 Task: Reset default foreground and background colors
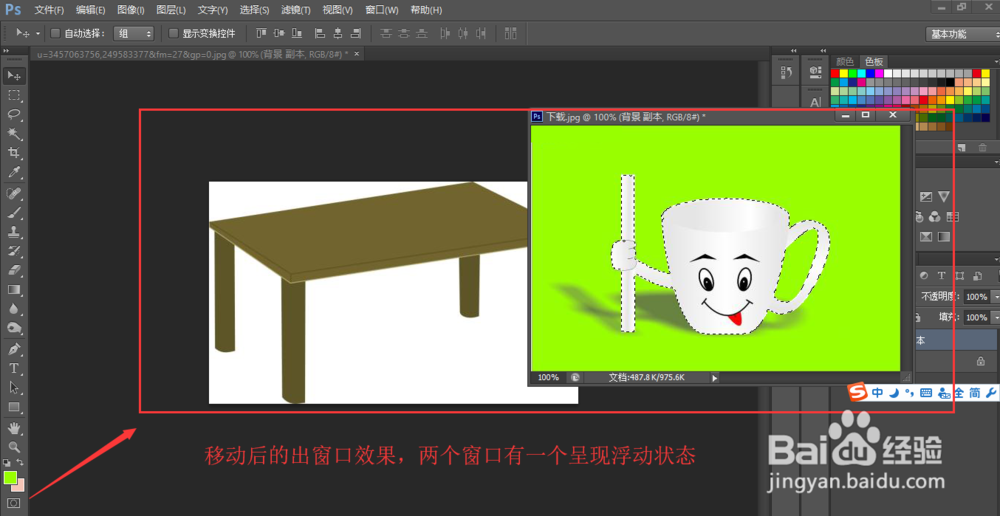(x=7, y=462)
